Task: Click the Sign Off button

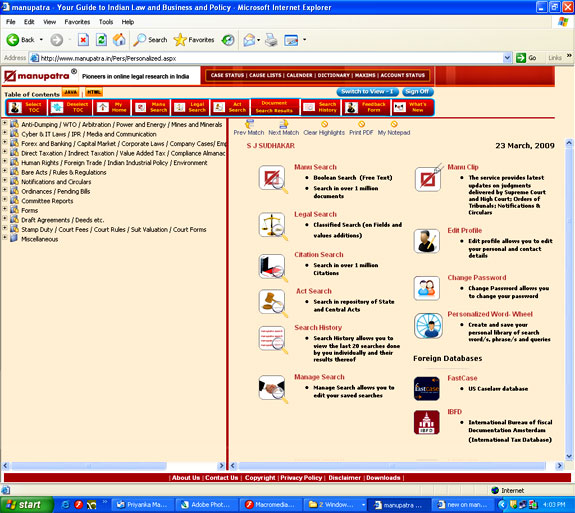Action: tap(417, 92)
